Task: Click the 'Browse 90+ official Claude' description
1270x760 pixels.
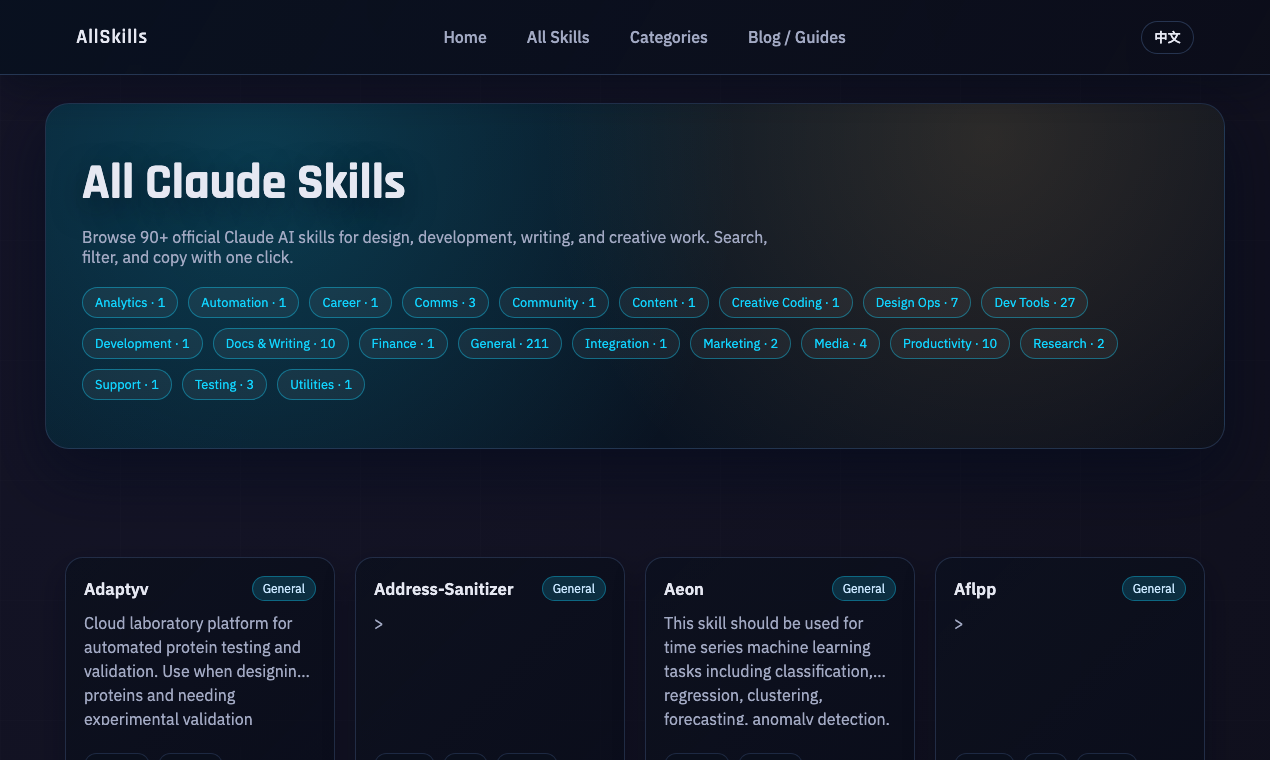Action: point(425,247)
